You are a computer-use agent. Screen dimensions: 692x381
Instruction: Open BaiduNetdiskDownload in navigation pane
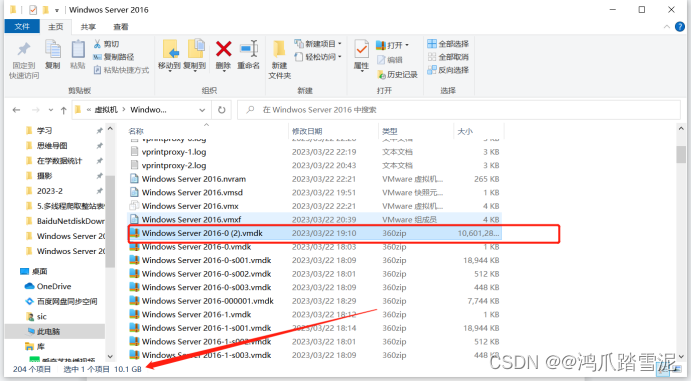tap(71, 221)
